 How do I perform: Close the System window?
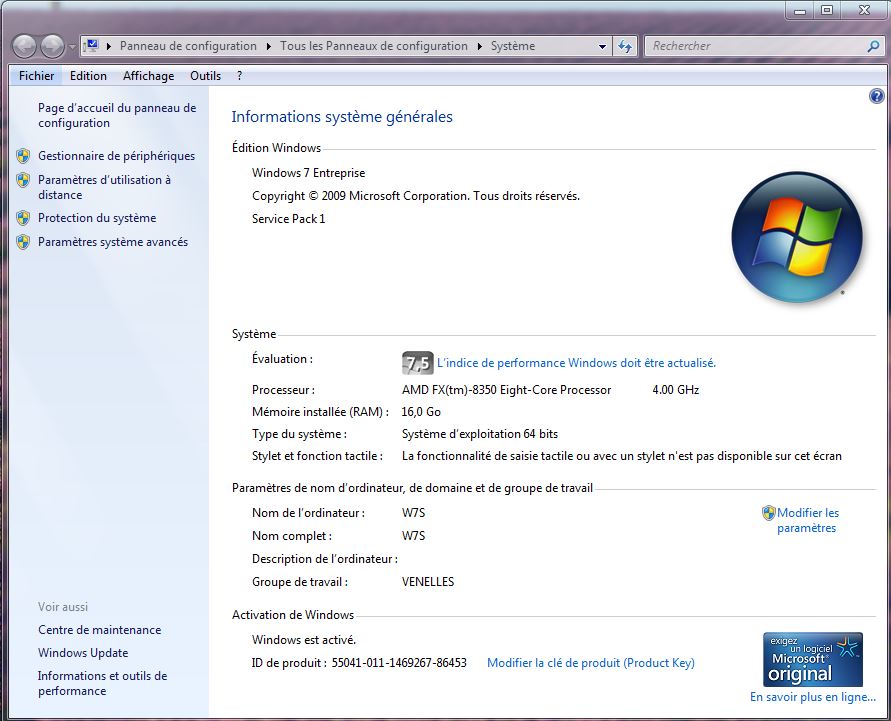tap(864, 10)
